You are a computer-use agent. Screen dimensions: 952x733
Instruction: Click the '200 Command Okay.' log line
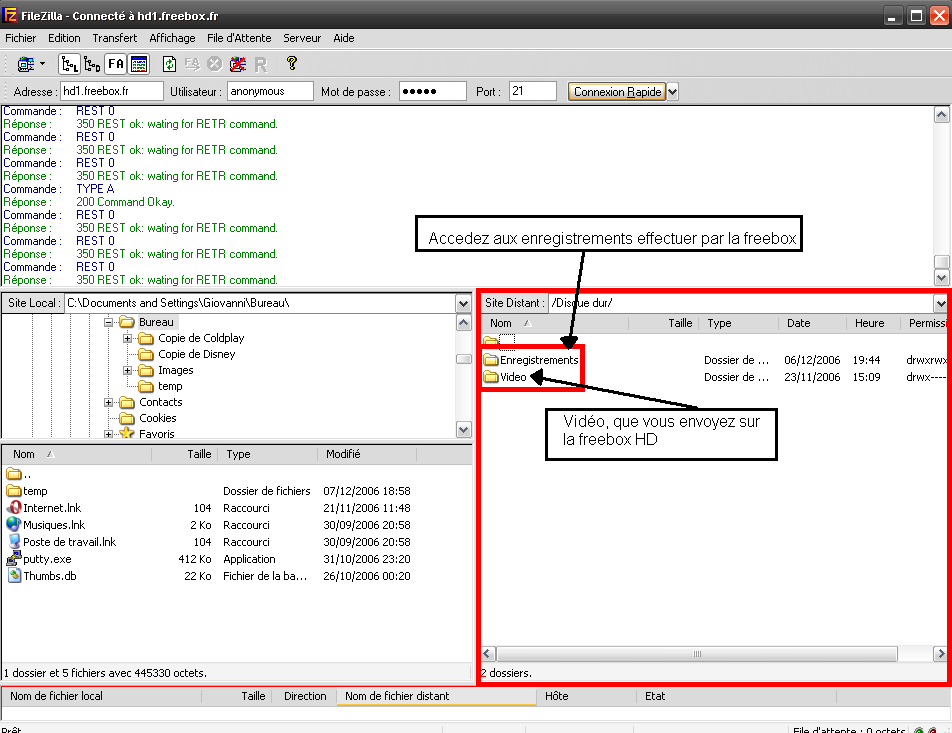coord(125,202)
